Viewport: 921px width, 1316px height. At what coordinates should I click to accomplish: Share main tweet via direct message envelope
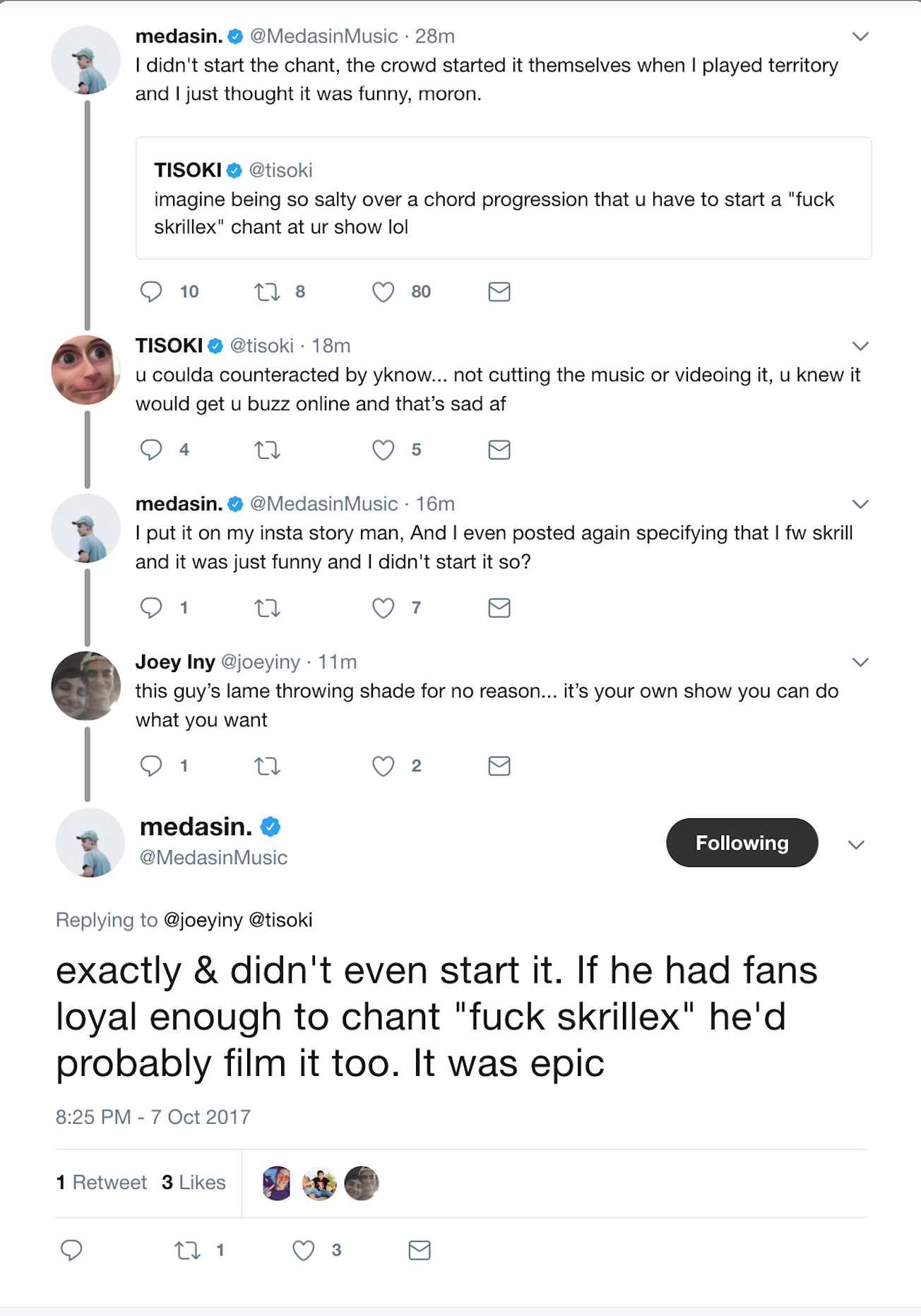(420, 1250)
